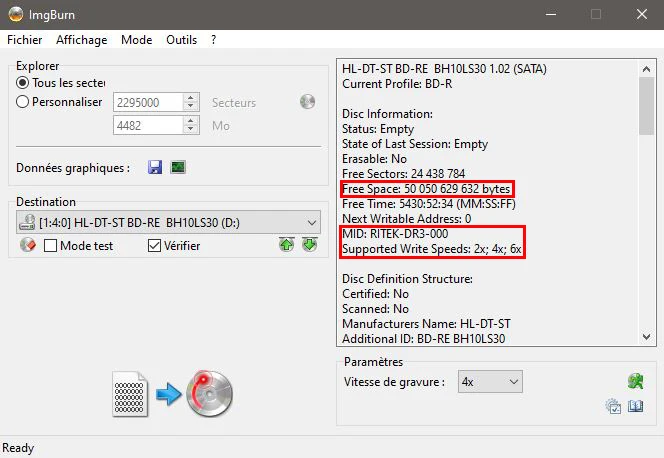Image resolution: width=664 pixels, height=458 pixels.
Task: Open the Fichier menu
Action: [25, 40]
